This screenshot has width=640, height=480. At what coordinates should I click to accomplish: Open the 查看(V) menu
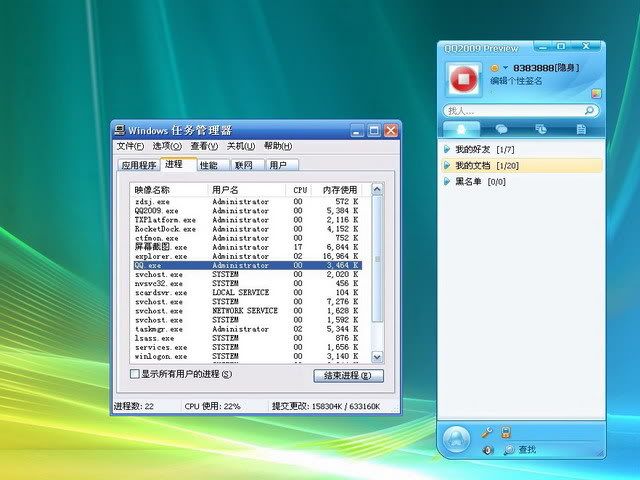coord(204,146)
